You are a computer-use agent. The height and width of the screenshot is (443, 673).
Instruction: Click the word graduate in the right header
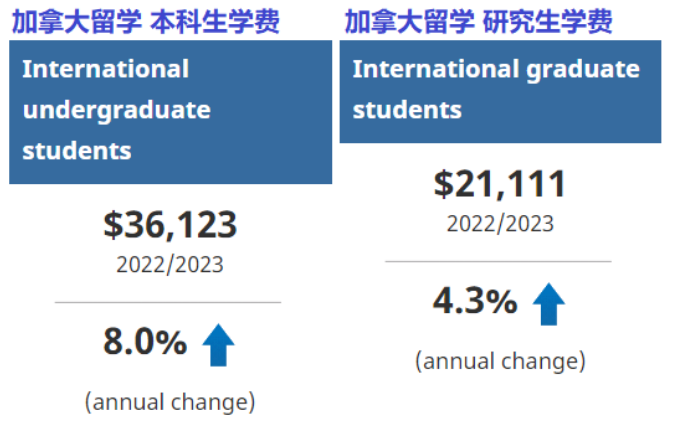(583, 70)
